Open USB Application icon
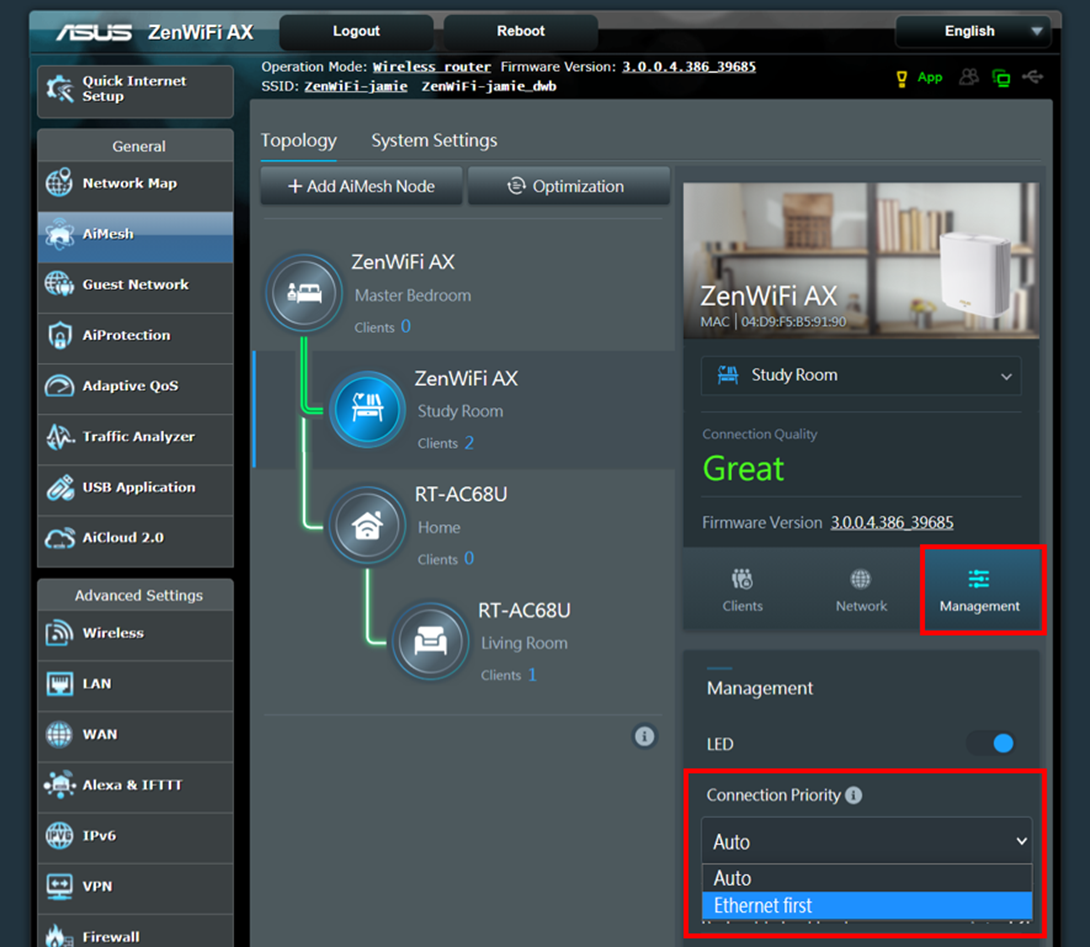The height and width of the screenshot is (947, 1090). pyautogui.click(x=59, y=487)
